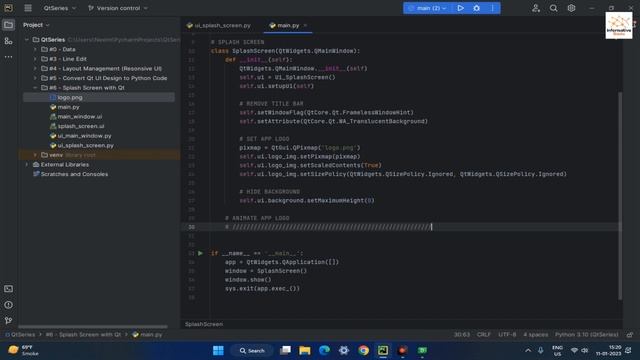This screenshot has width=640, height=360.
Task: Open Code With Me user icon
Action: tap(536, 8)
